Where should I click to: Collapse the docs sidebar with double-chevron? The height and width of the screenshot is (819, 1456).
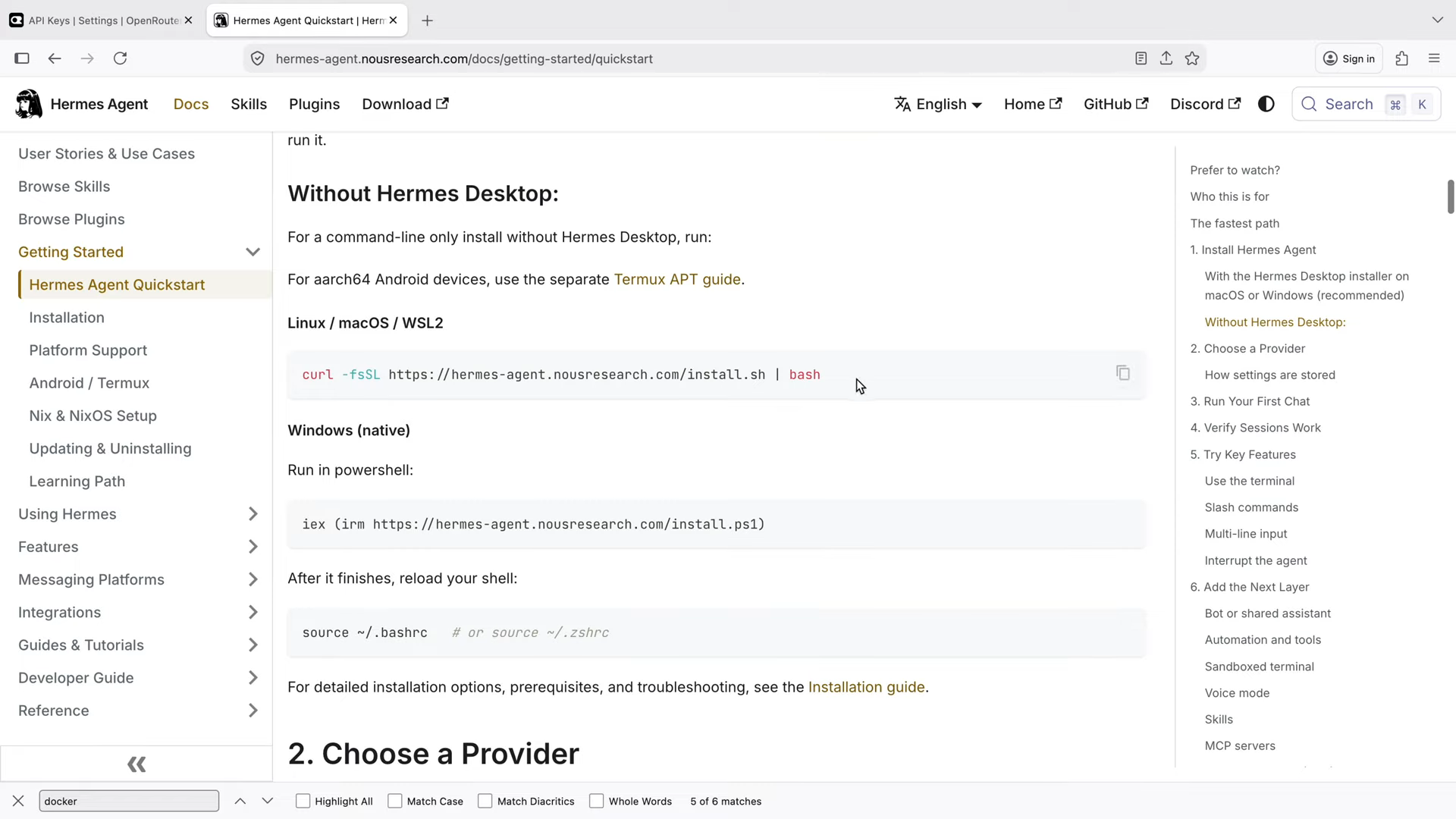coord(136,764)
